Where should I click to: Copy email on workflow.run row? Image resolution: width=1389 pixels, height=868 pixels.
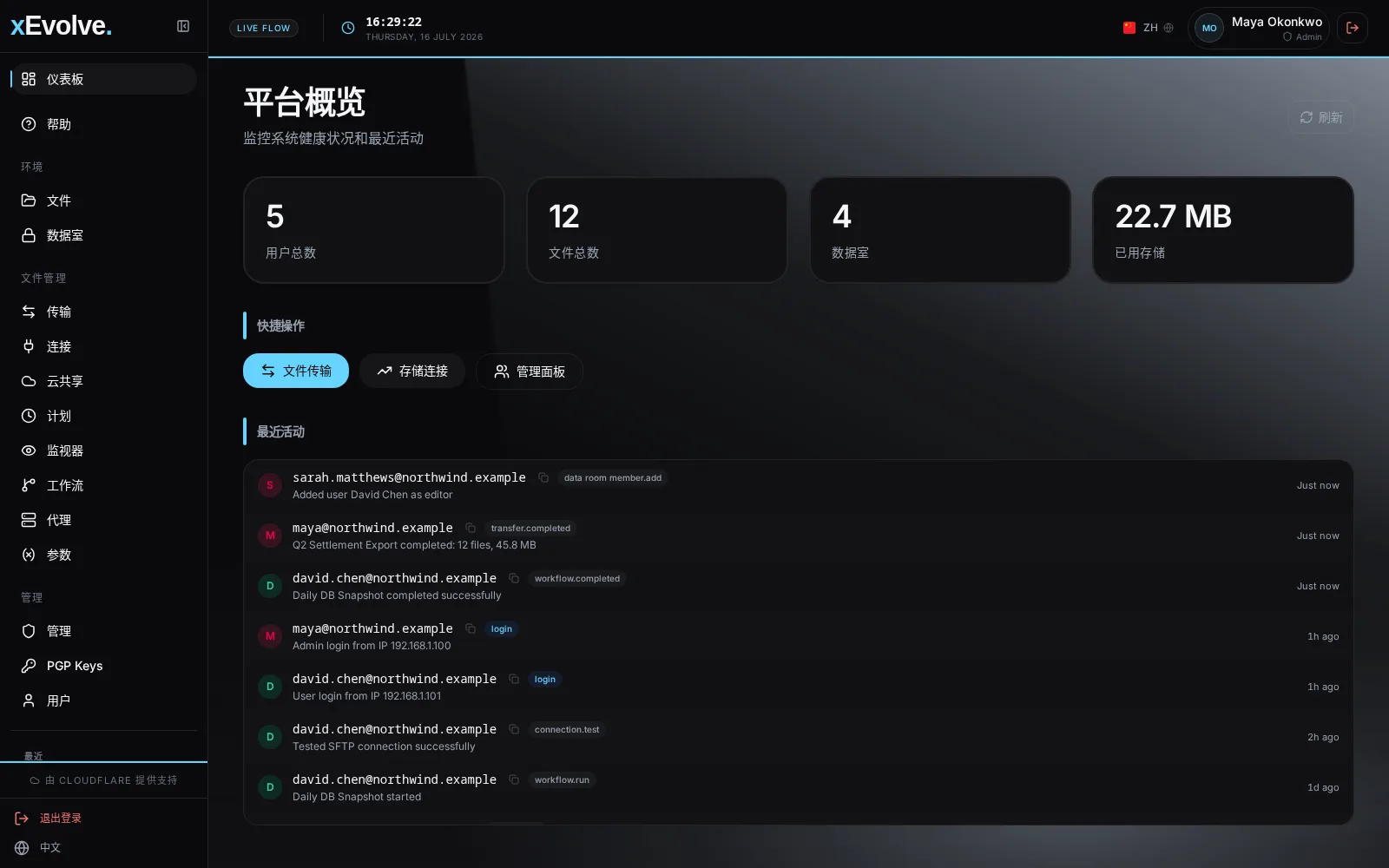(514, 779)
